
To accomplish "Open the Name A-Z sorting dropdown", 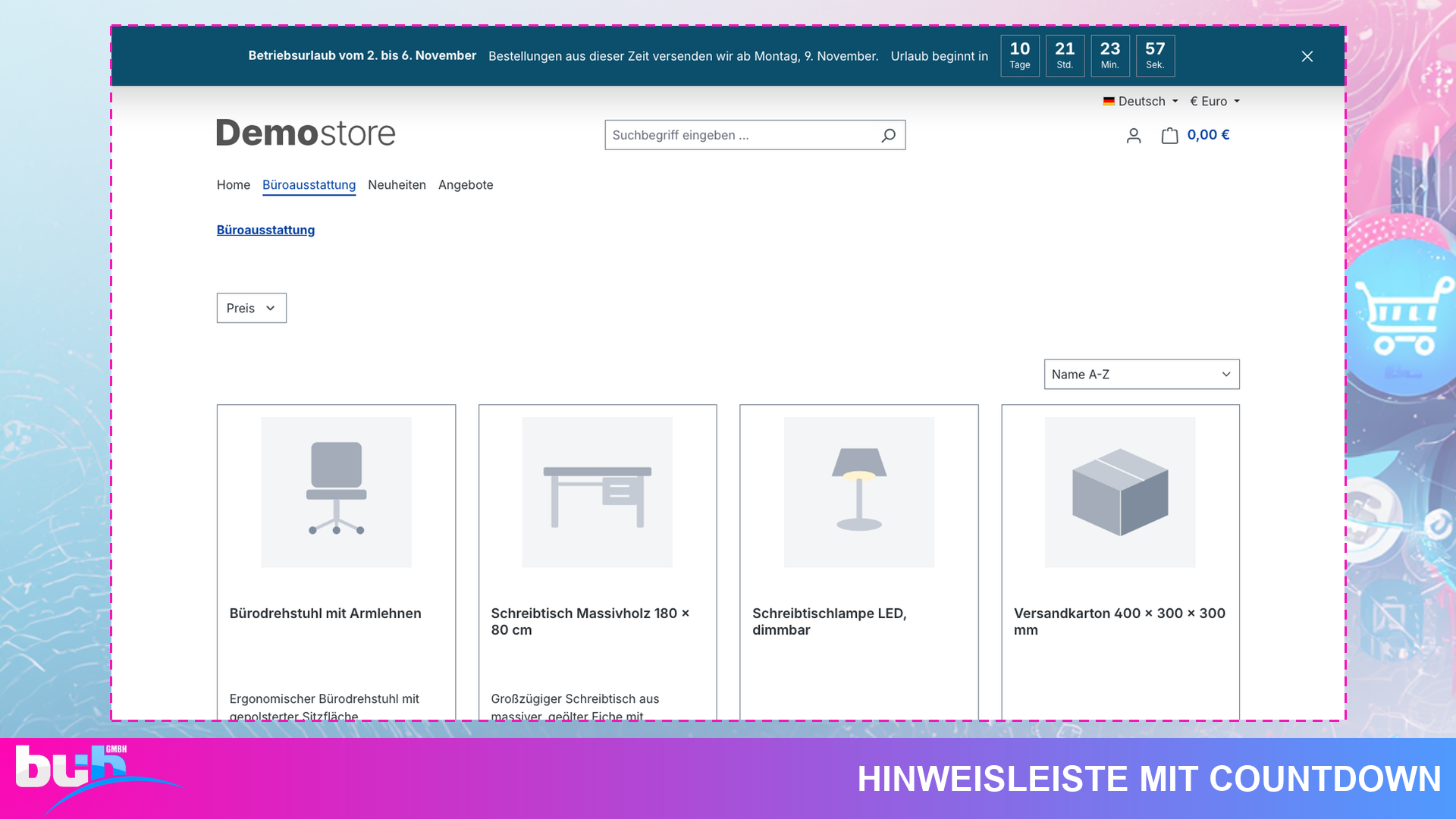I will point(1141,375).
